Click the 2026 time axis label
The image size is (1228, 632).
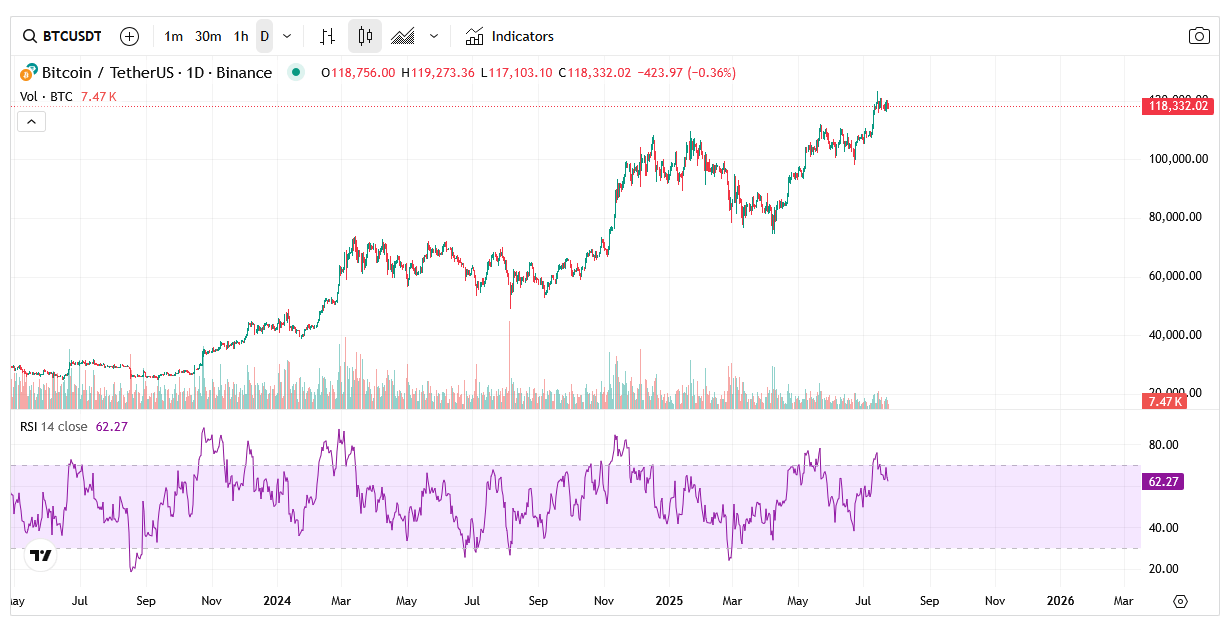point(1060,601)
